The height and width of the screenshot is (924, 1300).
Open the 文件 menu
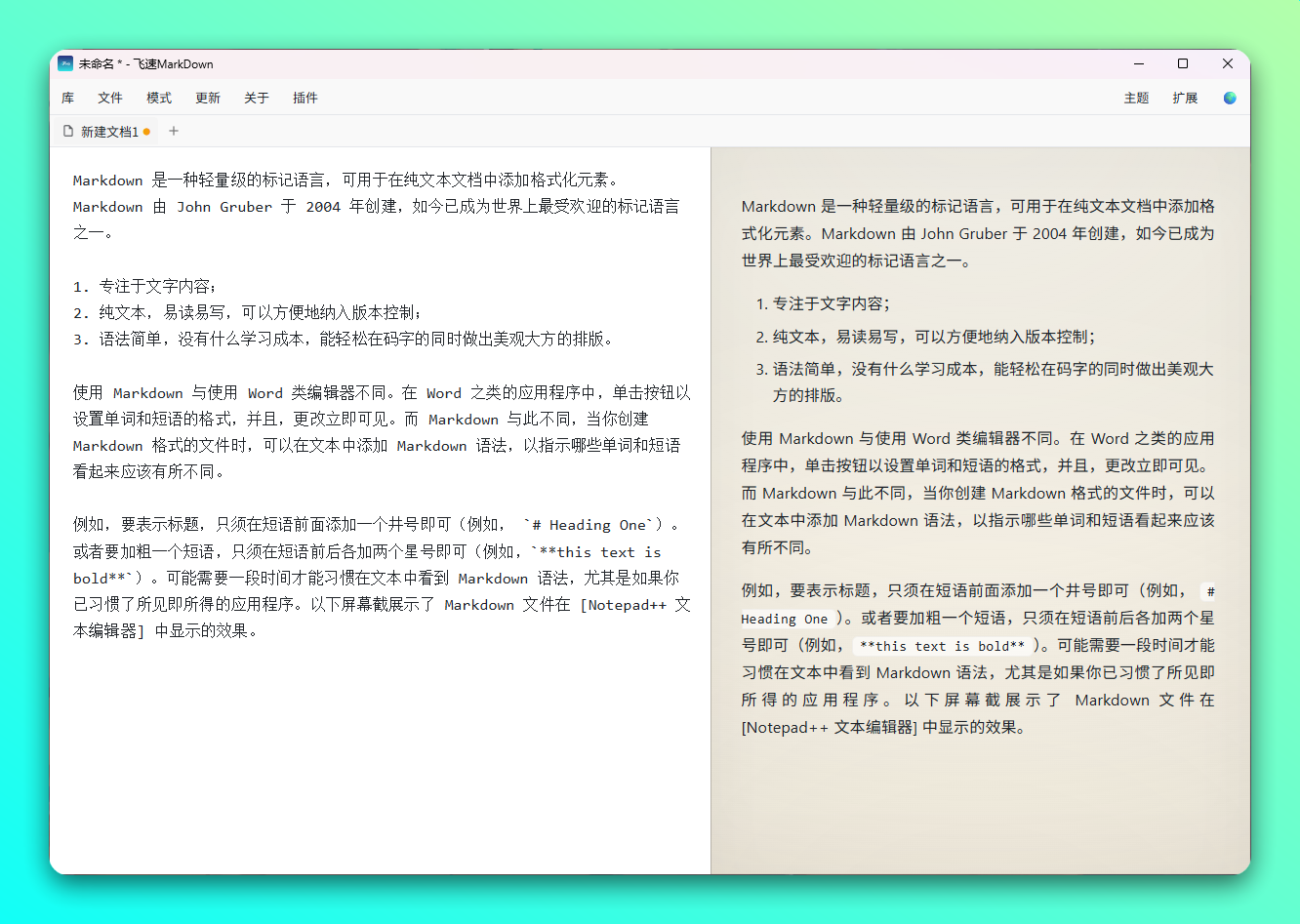coord(110,98)
